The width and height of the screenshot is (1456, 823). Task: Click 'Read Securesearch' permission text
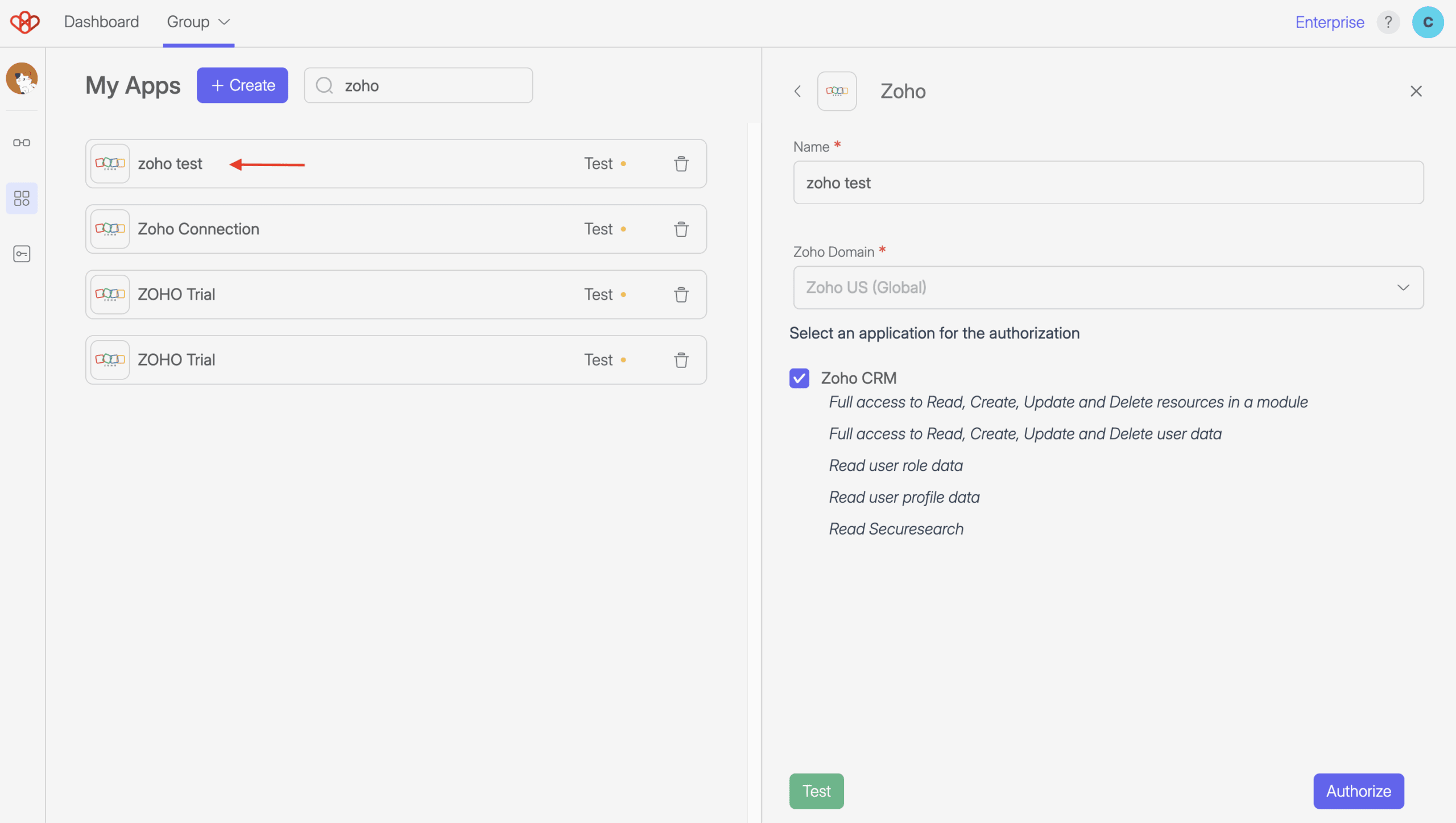pos(896,529)
